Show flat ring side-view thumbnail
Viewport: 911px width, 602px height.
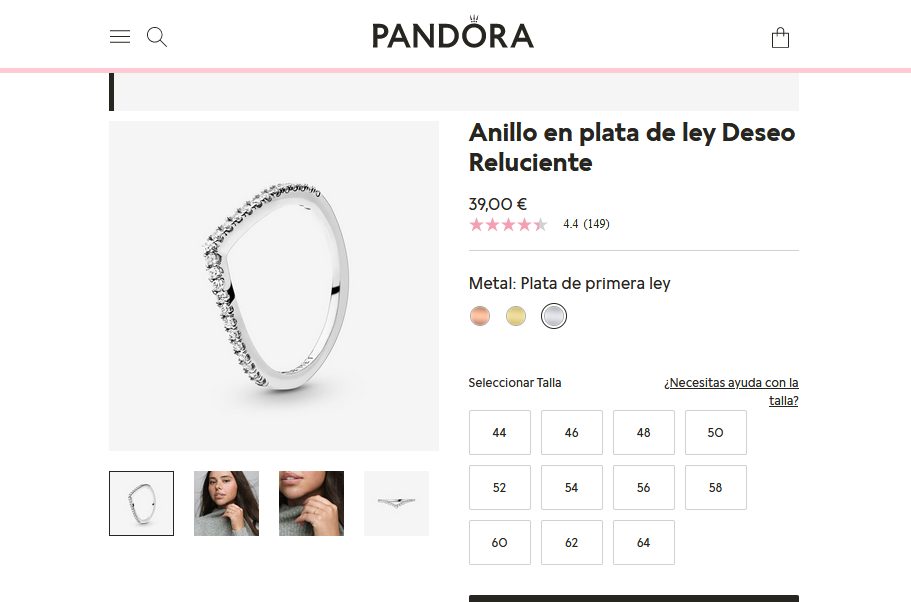pyautogui.click(x=396, y=503)
